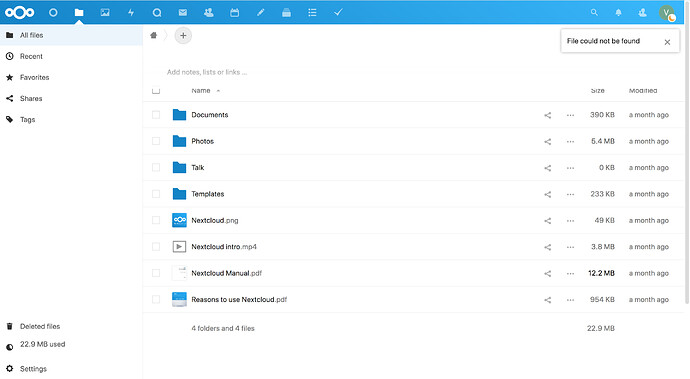Image resolution: width=690 pixels, height=379 pixels.
Task: Check the Nextcloud intro.mp4 checkbox
Action: point(156,247)
